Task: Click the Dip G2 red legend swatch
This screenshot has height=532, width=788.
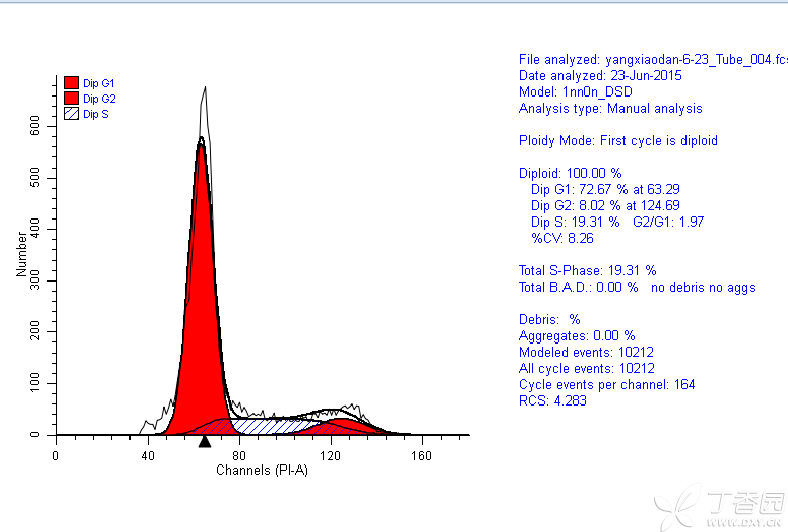Action: coord(71,99)
